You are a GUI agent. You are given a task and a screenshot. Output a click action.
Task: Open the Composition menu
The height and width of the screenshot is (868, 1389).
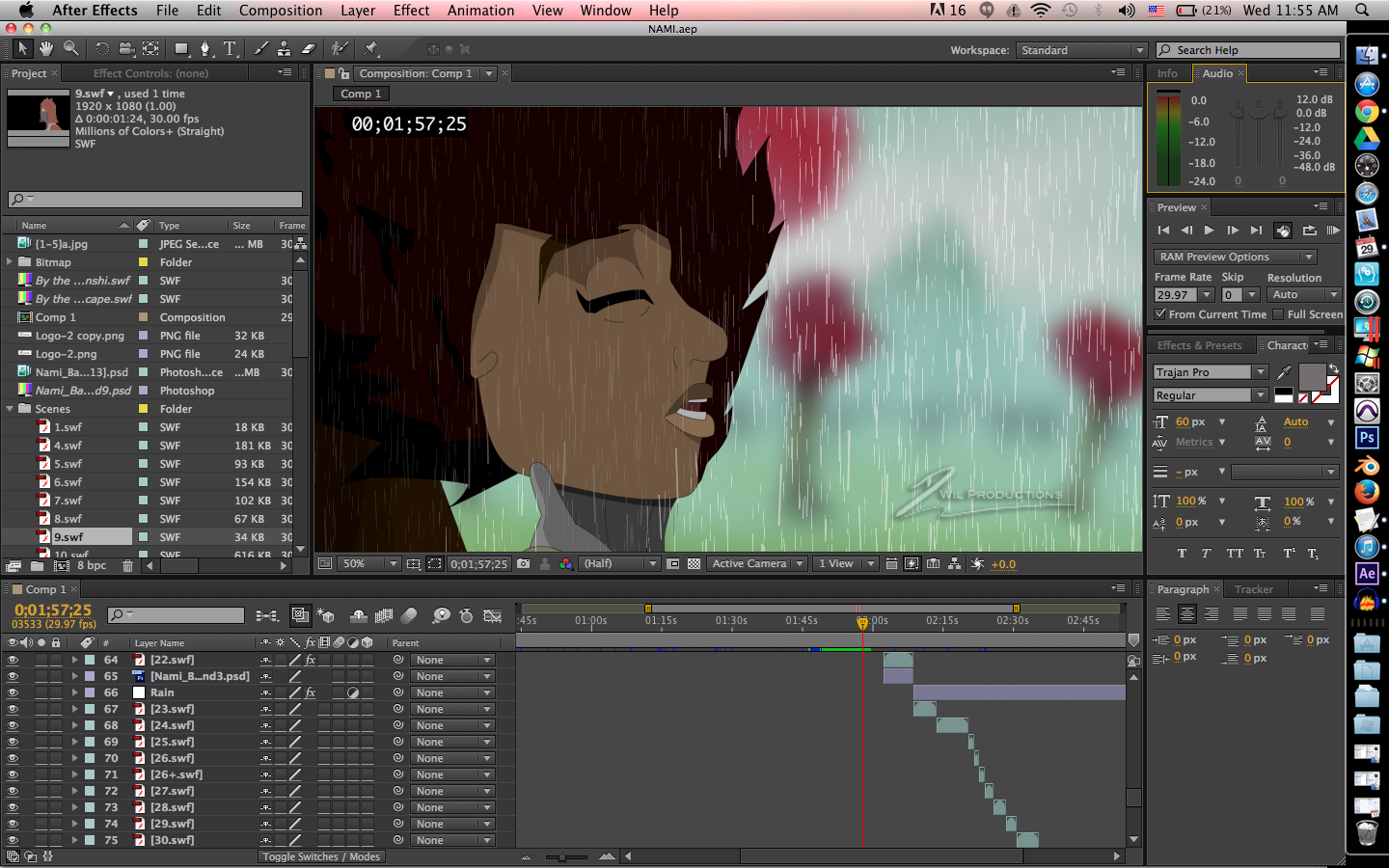point(281,11)
